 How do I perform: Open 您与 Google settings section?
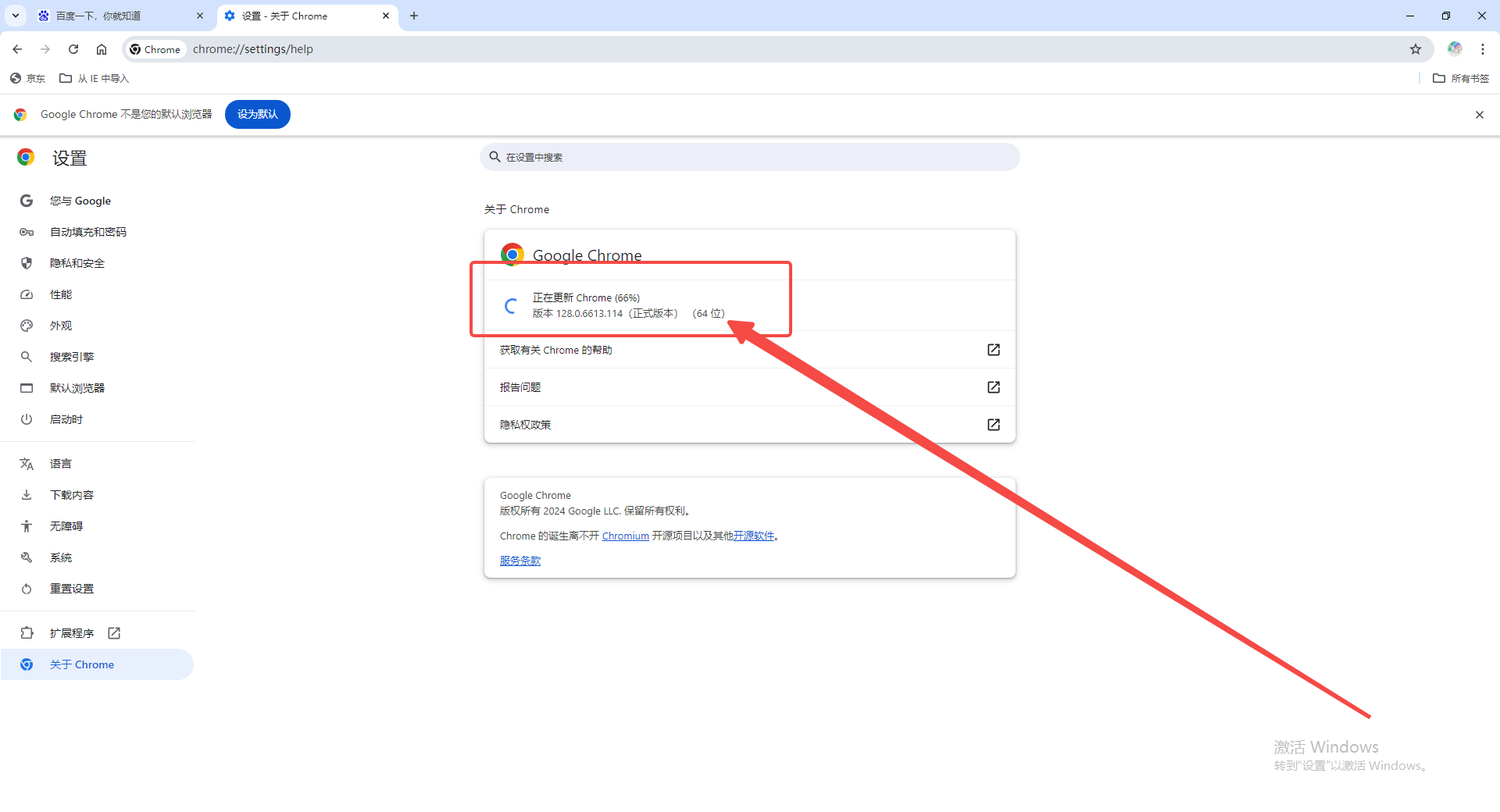tap(98, 201)
